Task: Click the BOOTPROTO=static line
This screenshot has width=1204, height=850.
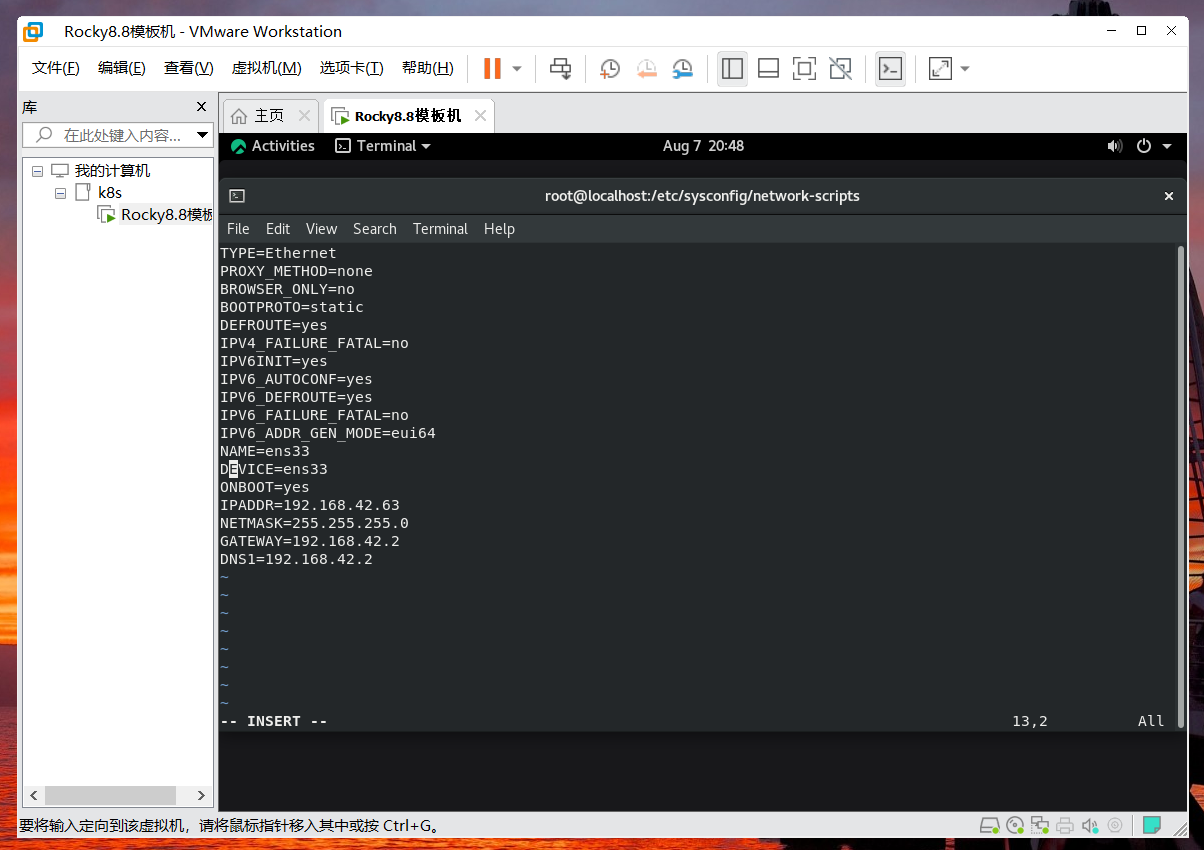Action: click(292, 307)
